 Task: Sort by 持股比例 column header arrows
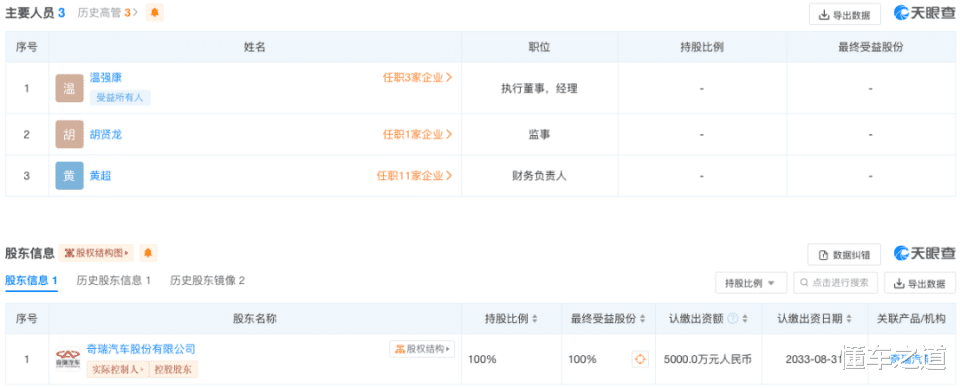point(534,319)
